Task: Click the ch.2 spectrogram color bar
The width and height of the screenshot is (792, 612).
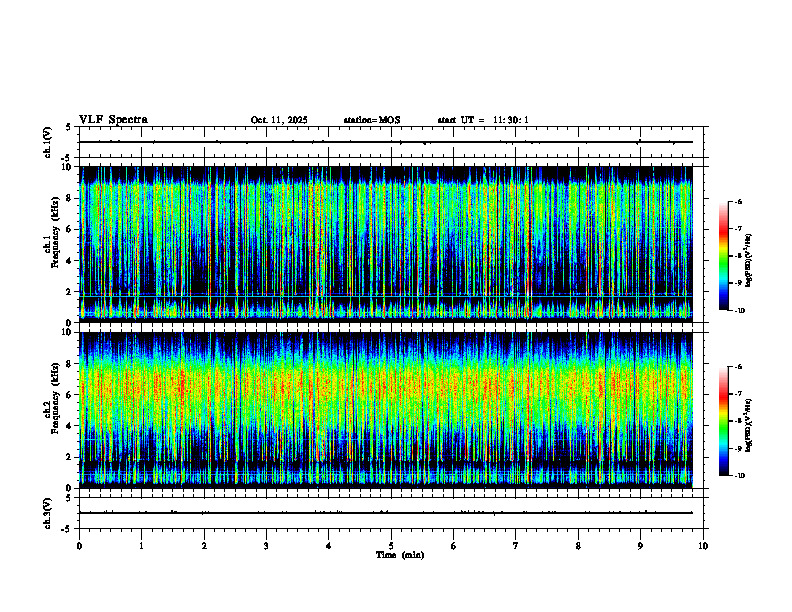Action: (724, 421)
